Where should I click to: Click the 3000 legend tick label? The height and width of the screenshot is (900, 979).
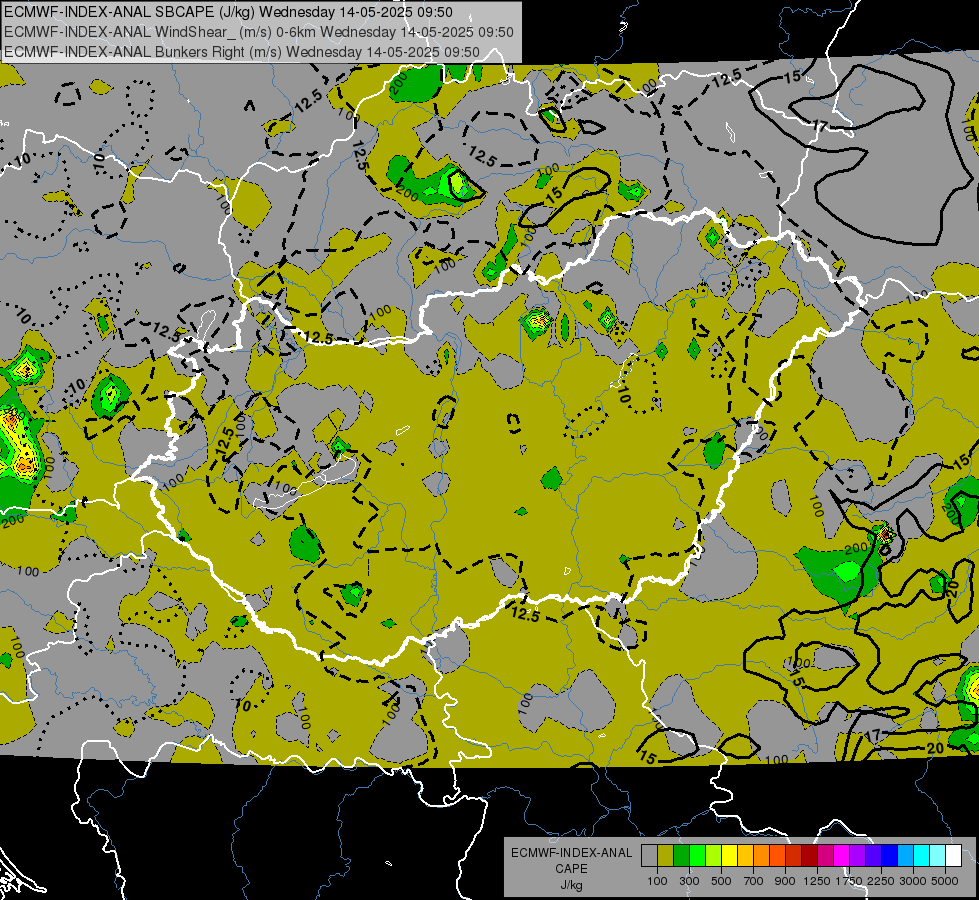coord(913,881)
